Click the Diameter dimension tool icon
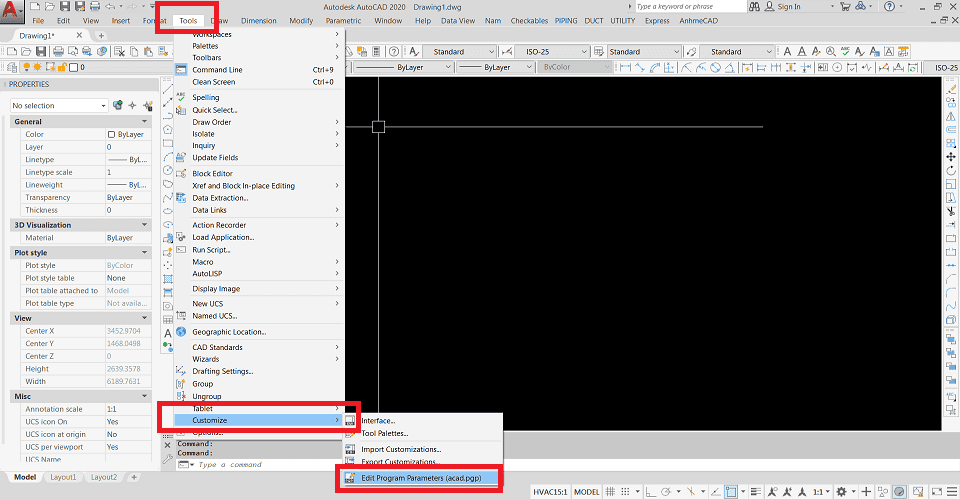This screenshot has height=500, width=960. 715,67
